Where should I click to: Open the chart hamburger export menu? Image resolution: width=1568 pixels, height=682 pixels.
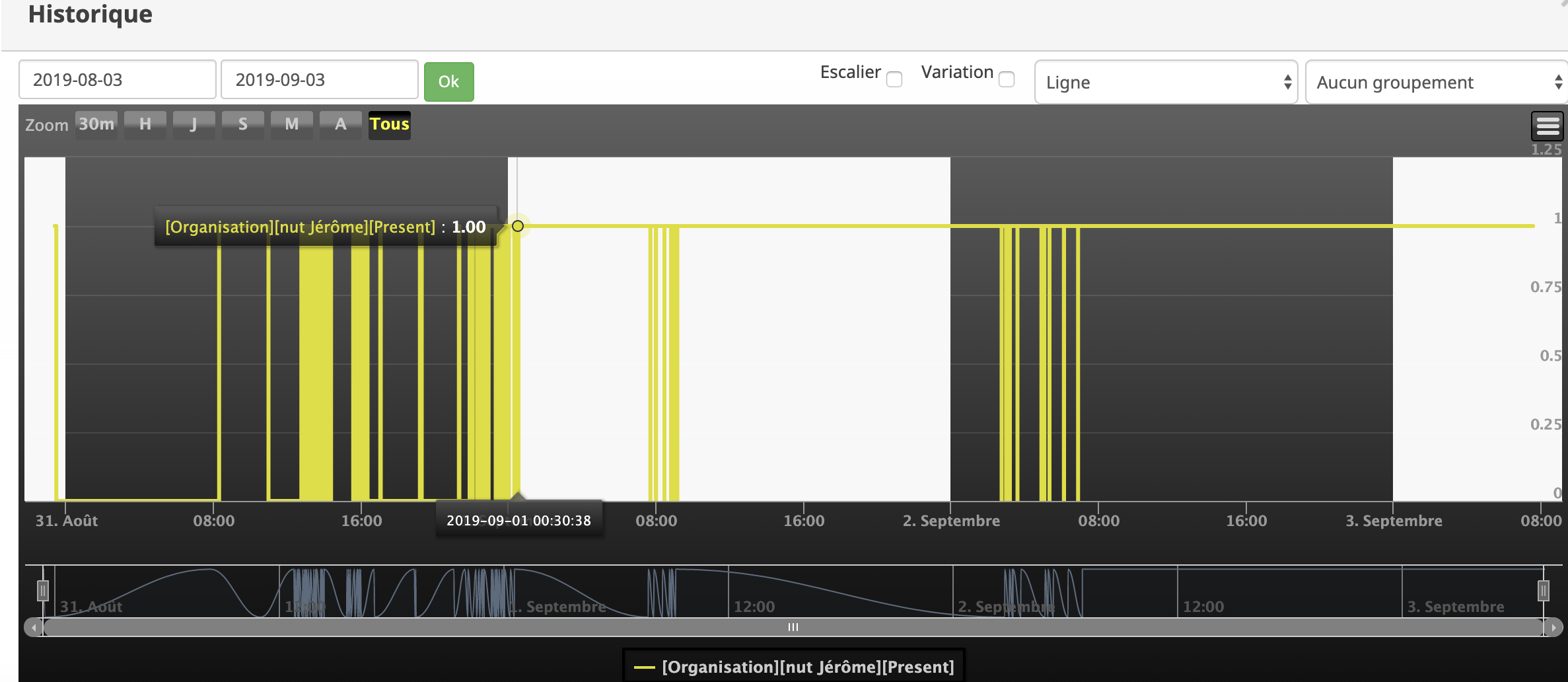click(x=1548, y=125)
